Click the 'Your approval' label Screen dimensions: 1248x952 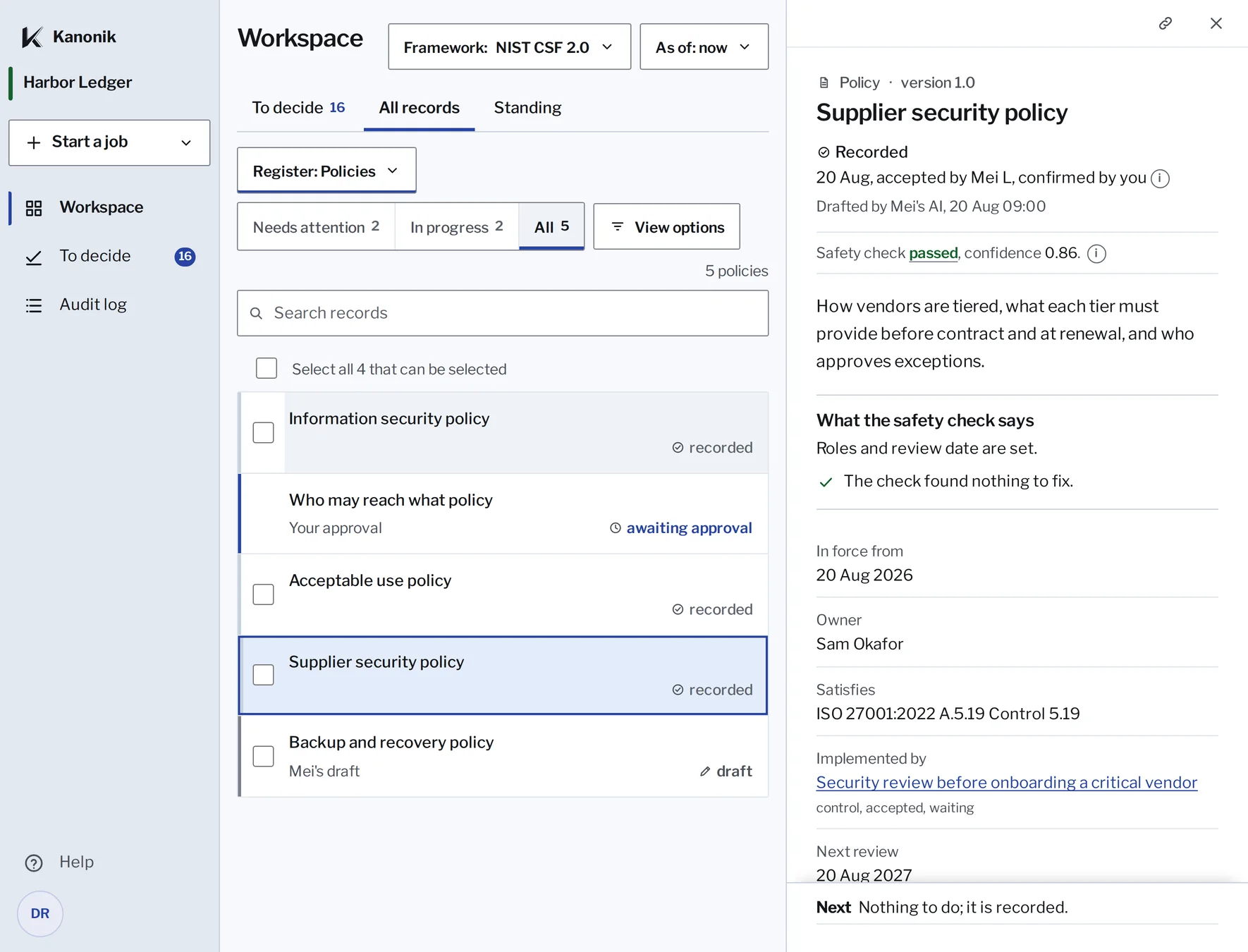[336, 528]
